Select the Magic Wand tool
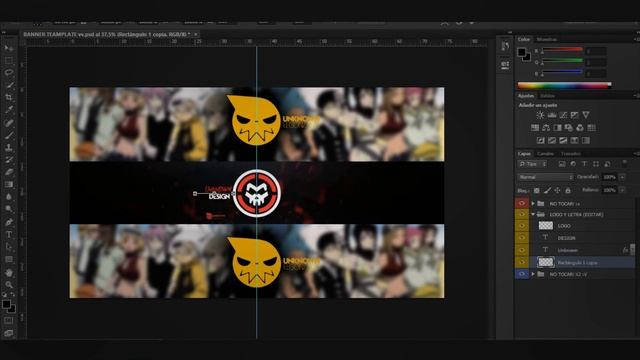The image size is (640, 360). coord(9,85)
